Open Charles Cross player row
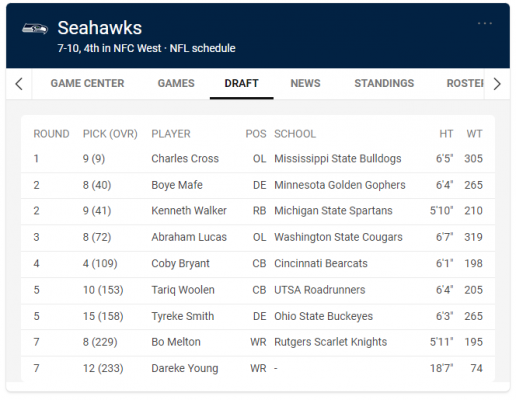 pos(258,159)
